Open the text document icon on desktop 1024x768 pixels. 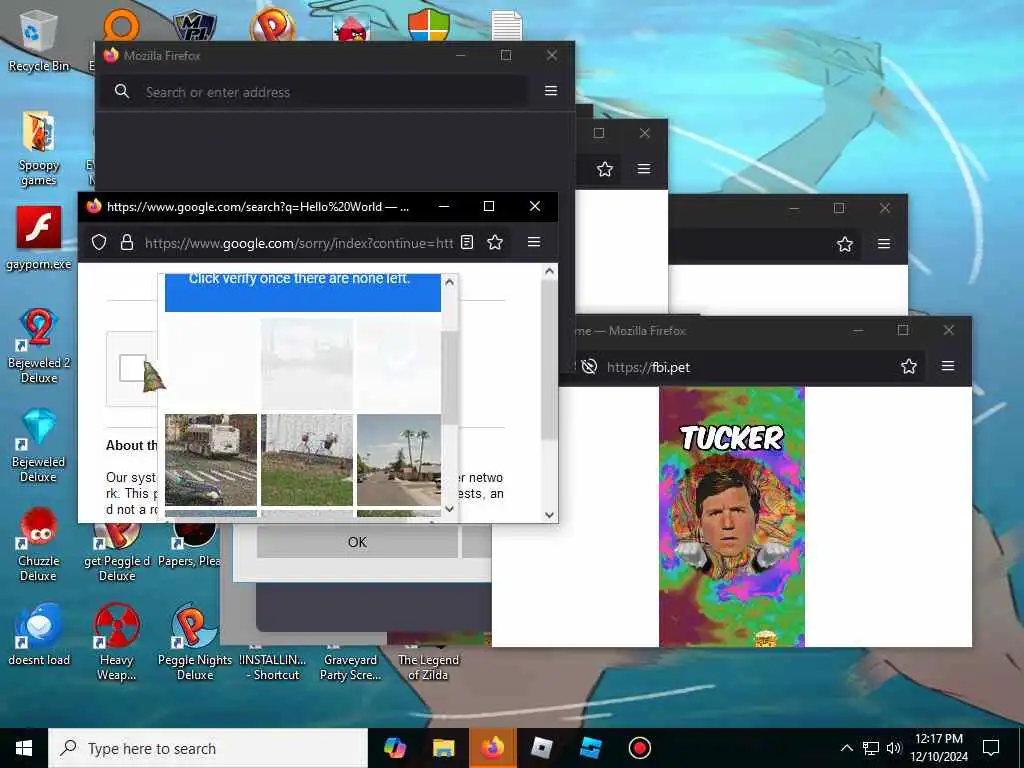pyautogui.click(x=507, y=26)
